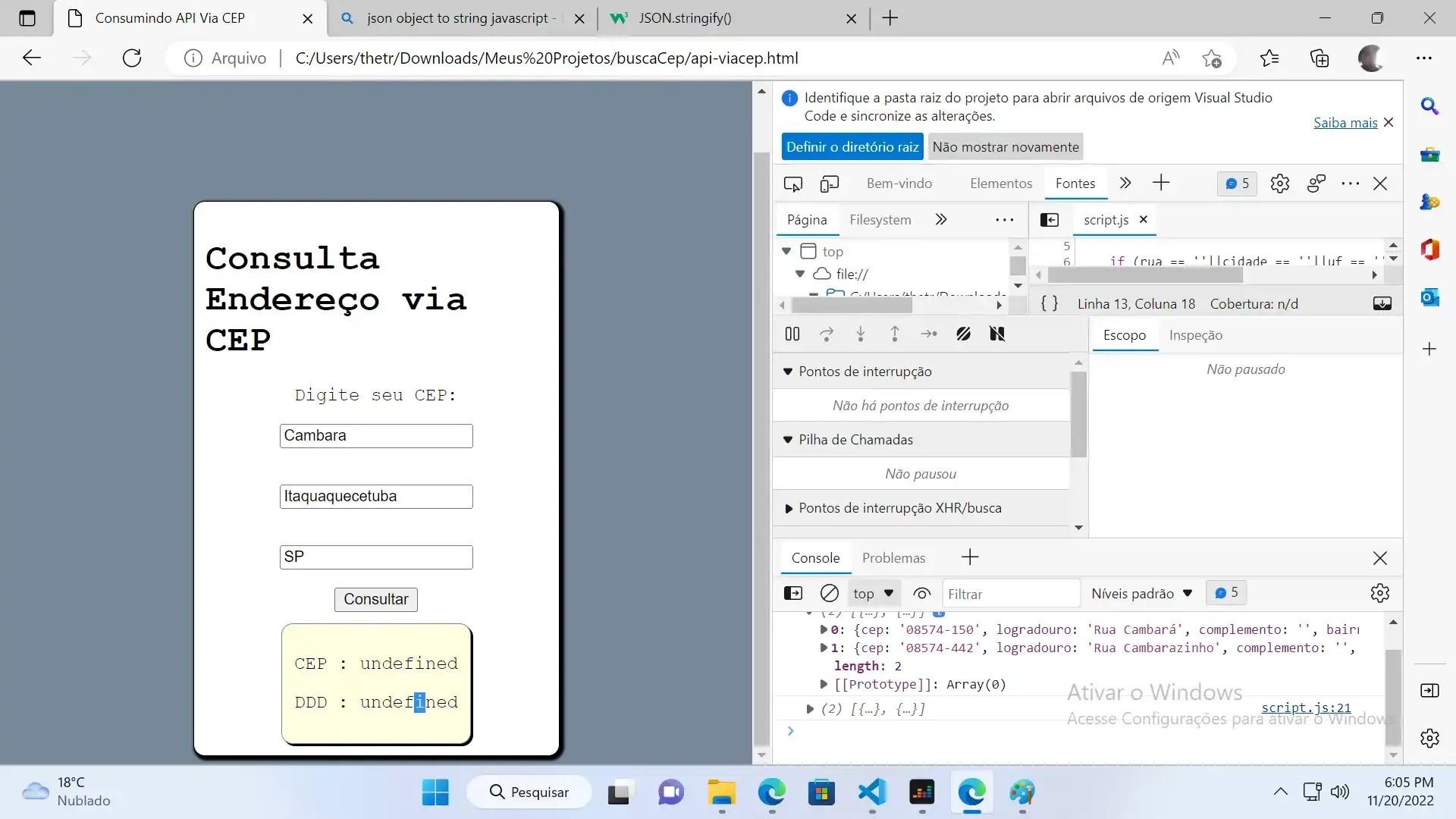This screenshot has width=1456, height=819.
Task: Click the Definir o diretório raiz button
Action: tap(853, 147)
